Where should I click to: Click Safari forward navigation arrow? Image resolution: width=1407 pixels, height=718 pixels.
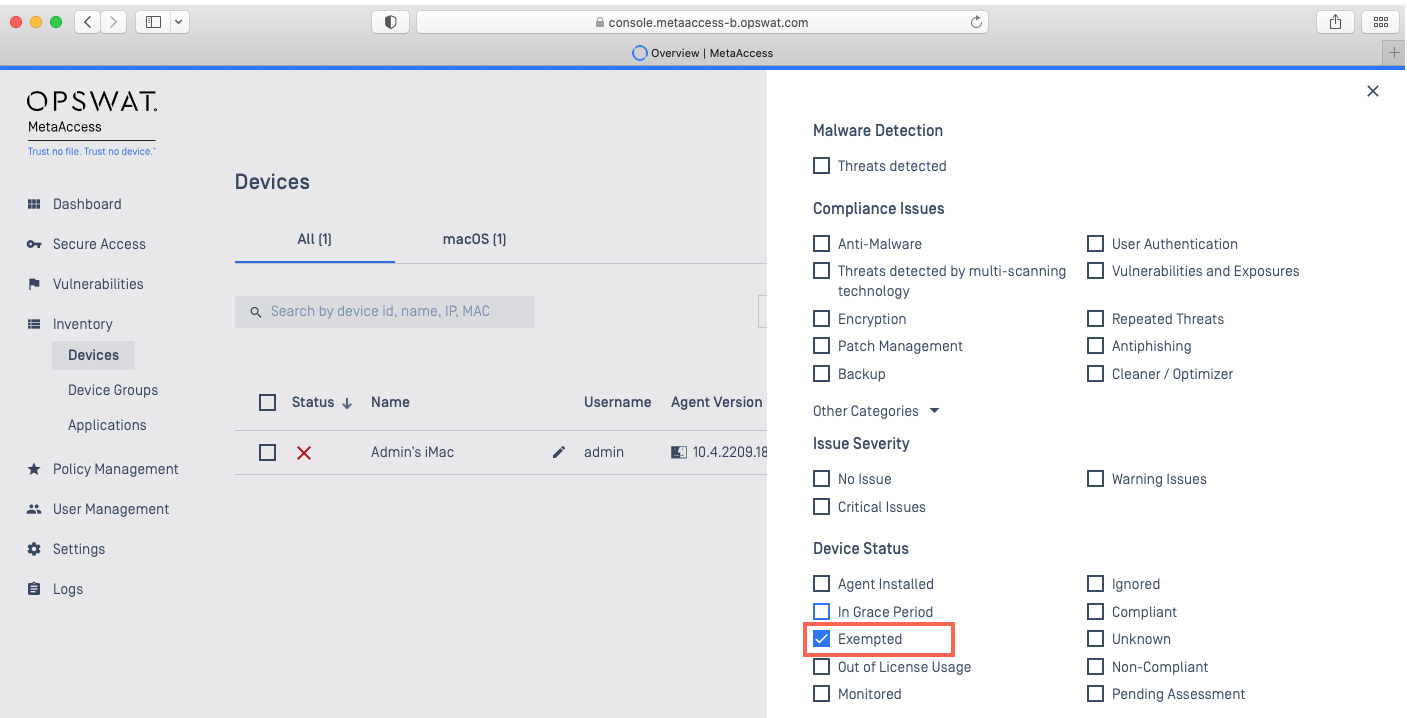(114, 22)
